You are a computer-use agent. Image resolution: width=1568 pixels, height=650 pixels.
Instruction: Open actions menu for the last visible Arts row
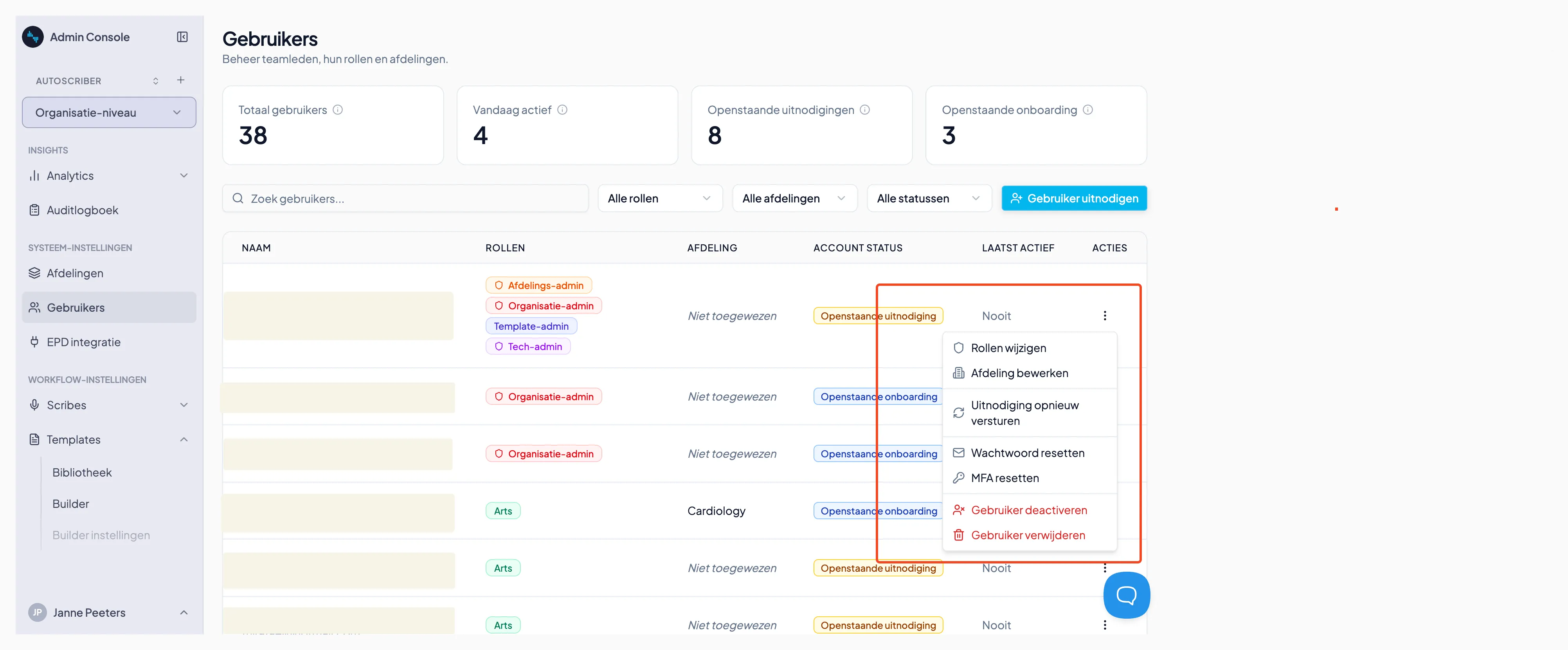tap(1105, 625)
